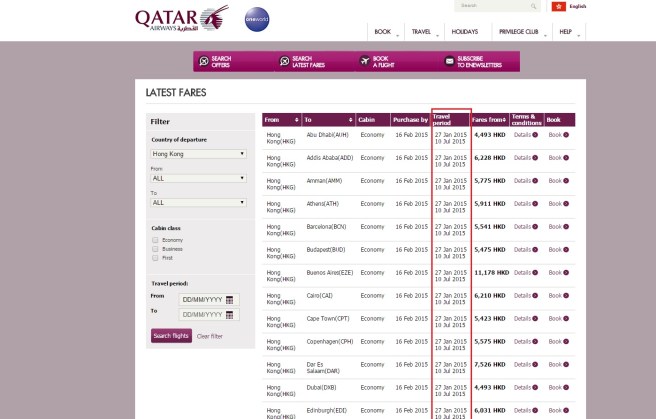Open the HOLIDAYS menu item
656x419 pixels.
464,32
